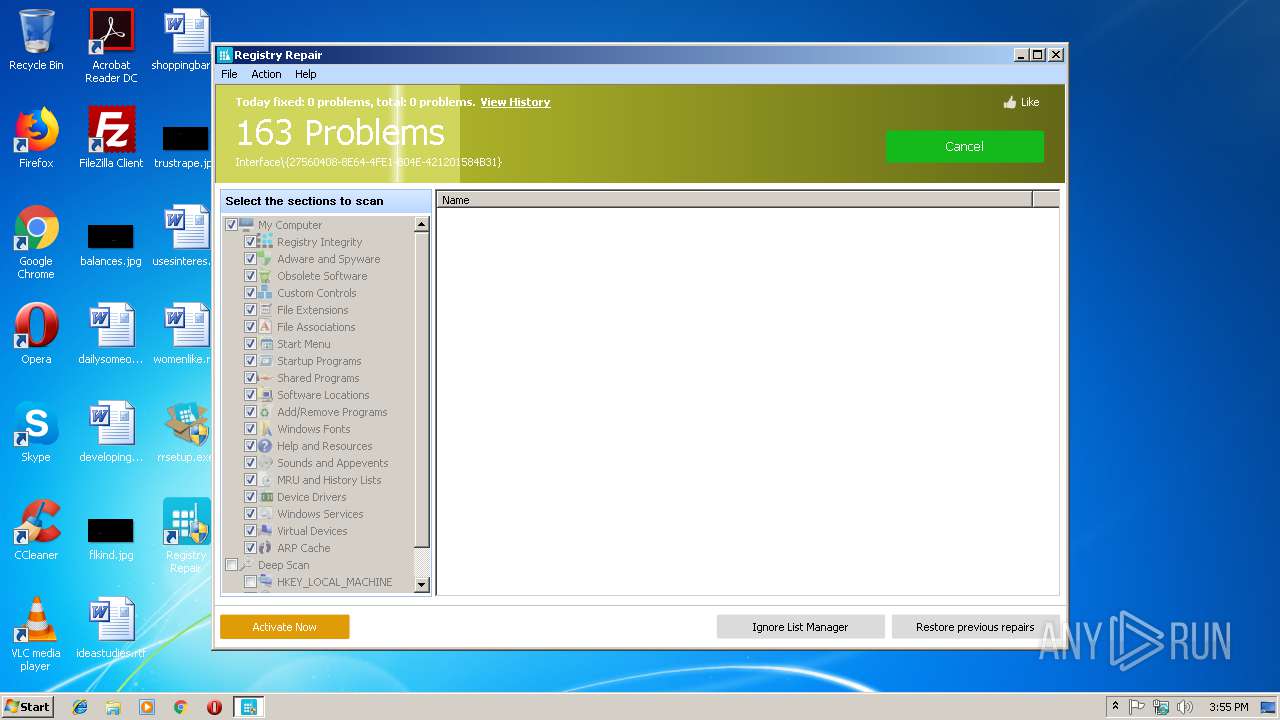The width and height of the screenshot is (1280, 720).
Task: Click the section list scroll-up arrow
Action: (421, 225)
